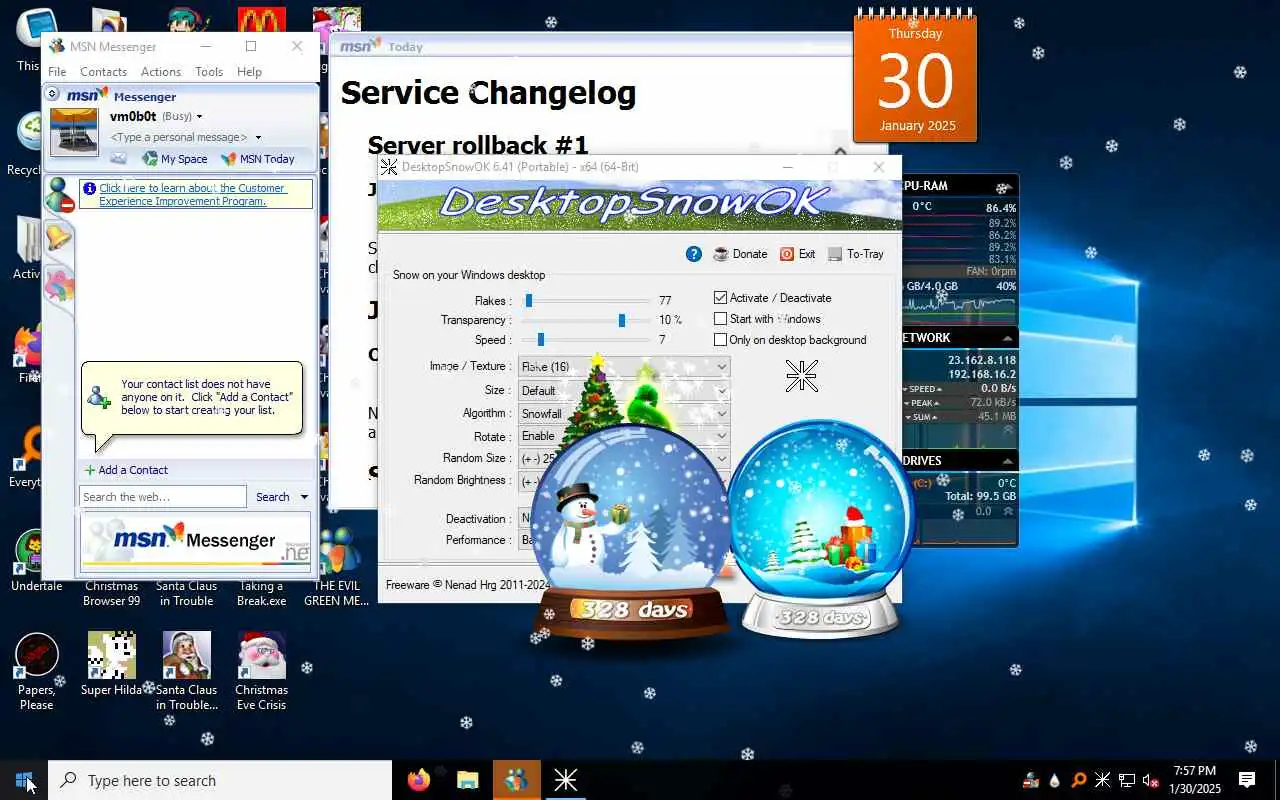Open Christmas Eve Crisis desktop icon
The width and height of the screenshot is (1280, 800).
[261, 671]
